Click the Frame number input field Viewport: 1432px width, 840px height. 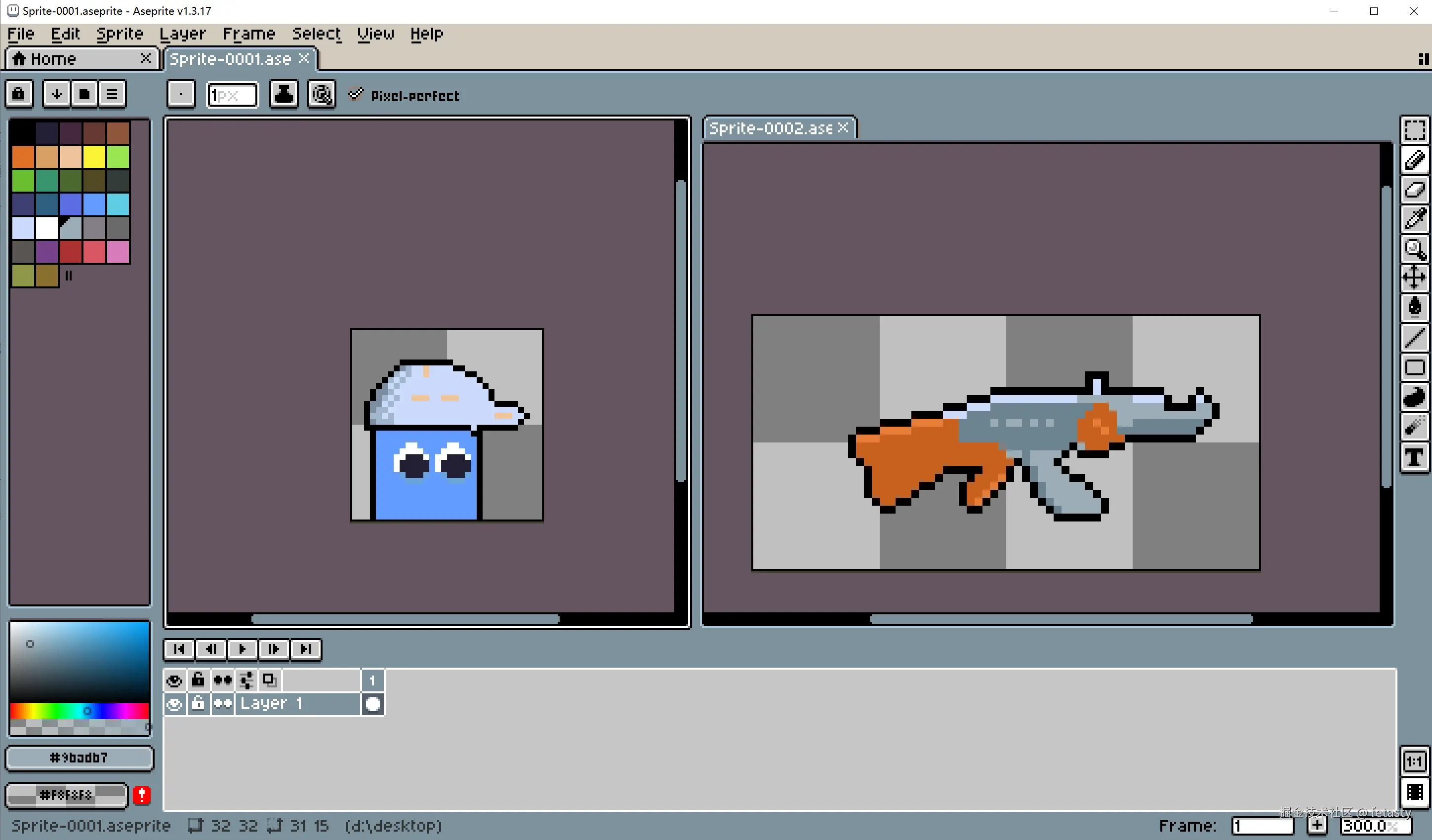coord(1262,825)
